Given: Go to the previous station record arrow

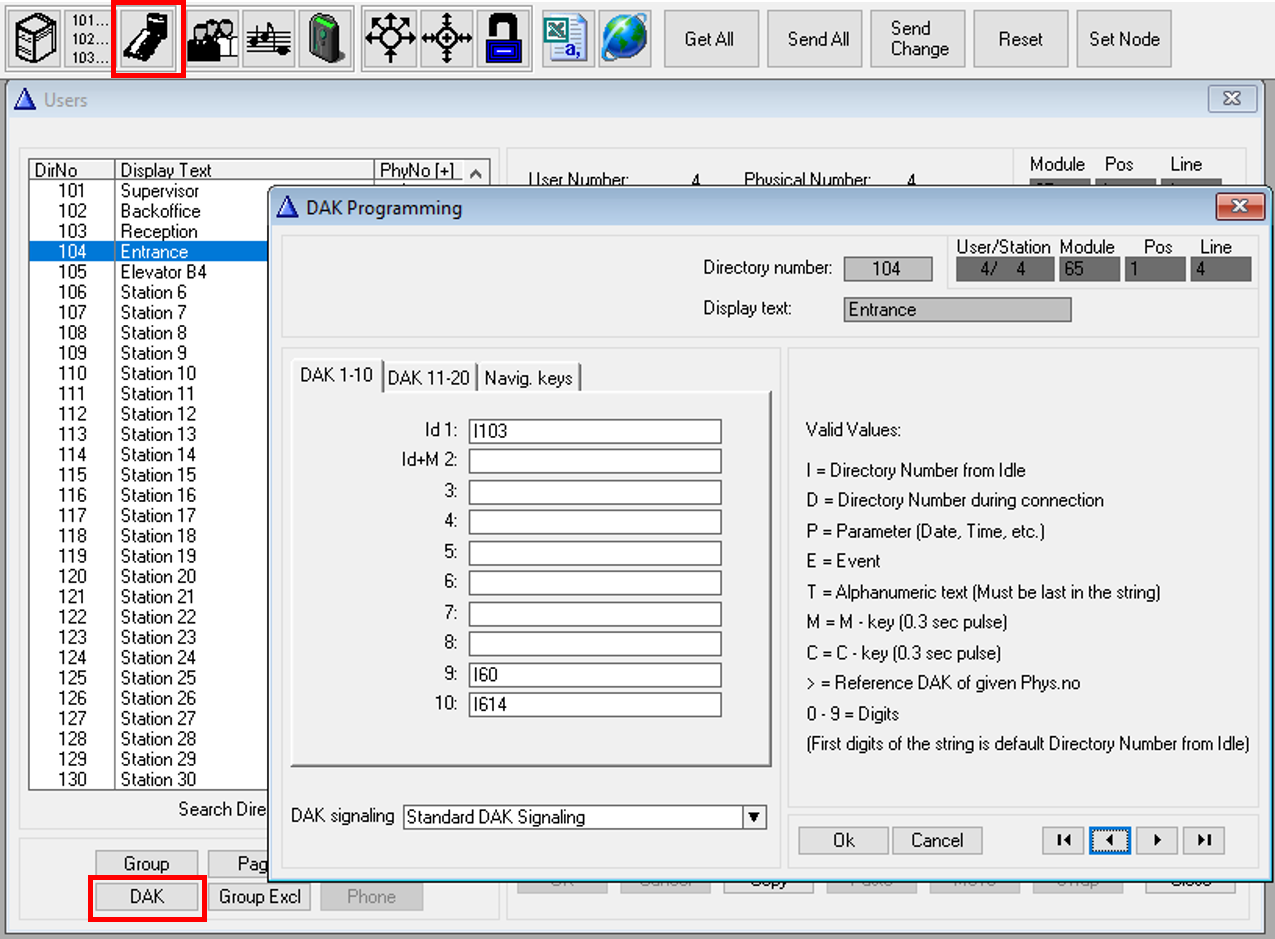Looking at the screenshot, I should pos(1109,840).
